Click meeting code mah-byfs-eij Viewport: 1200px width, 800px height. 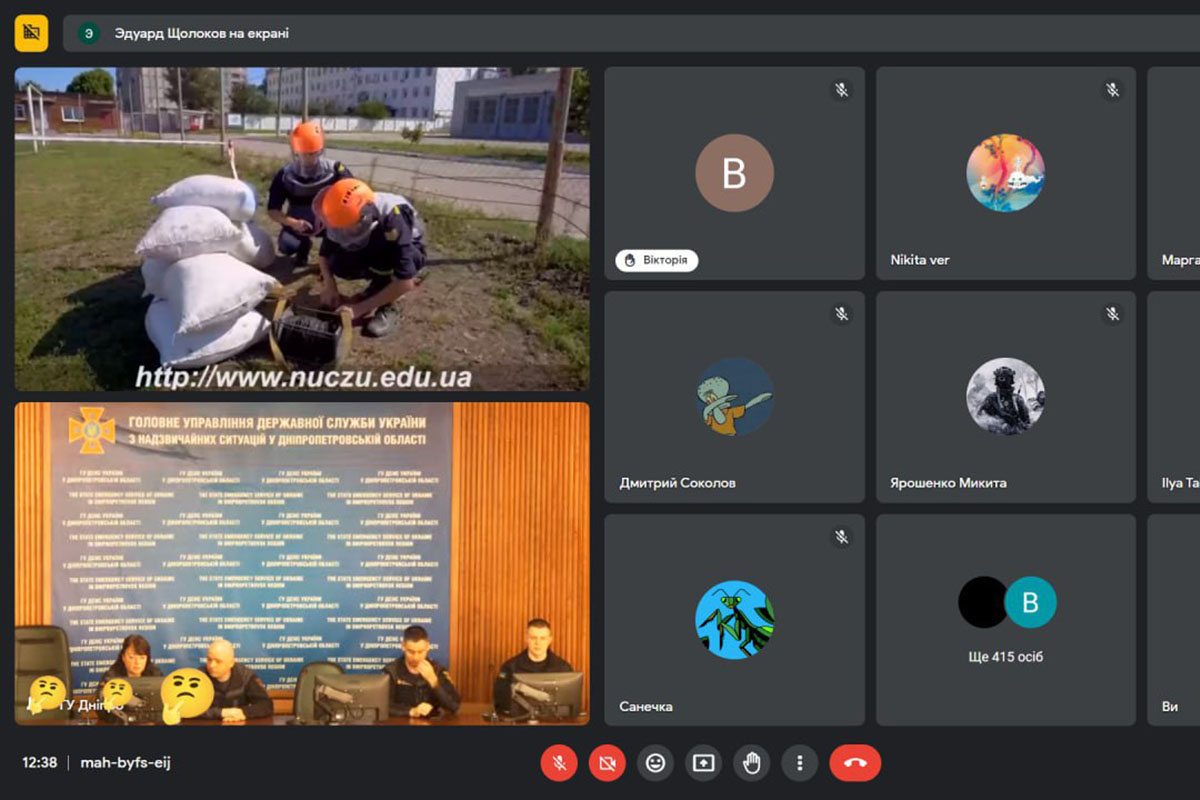[x=125, y=762]
